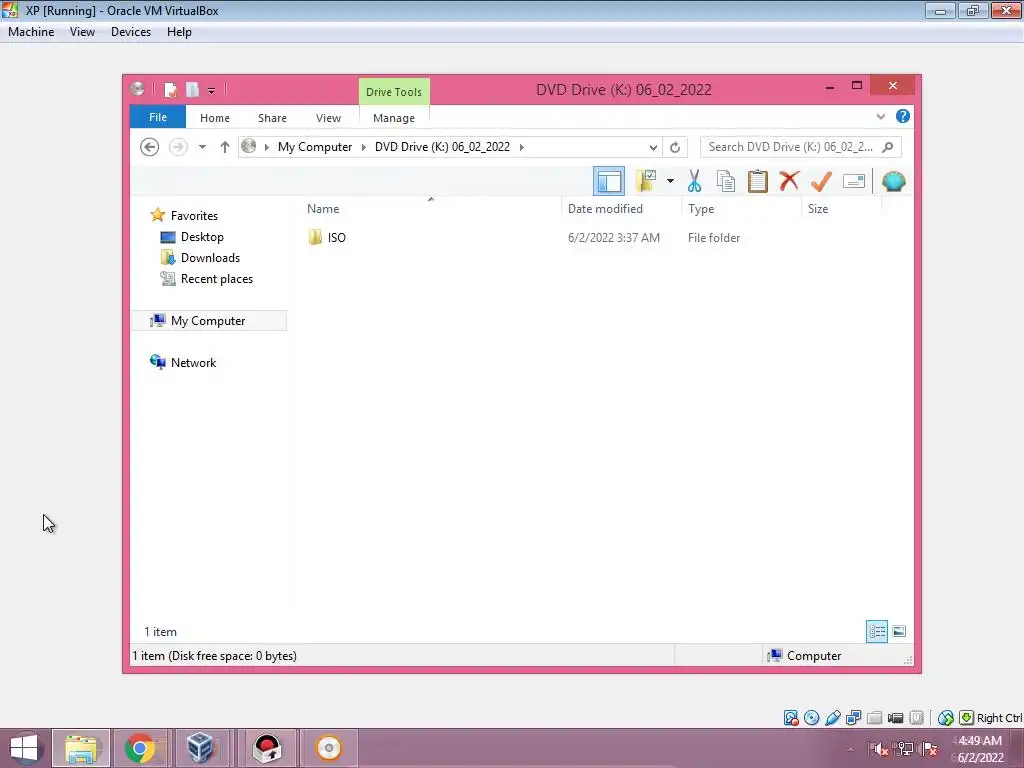Switch to Large icons view button
This screenshot has width=1024, height=768.
899,632
